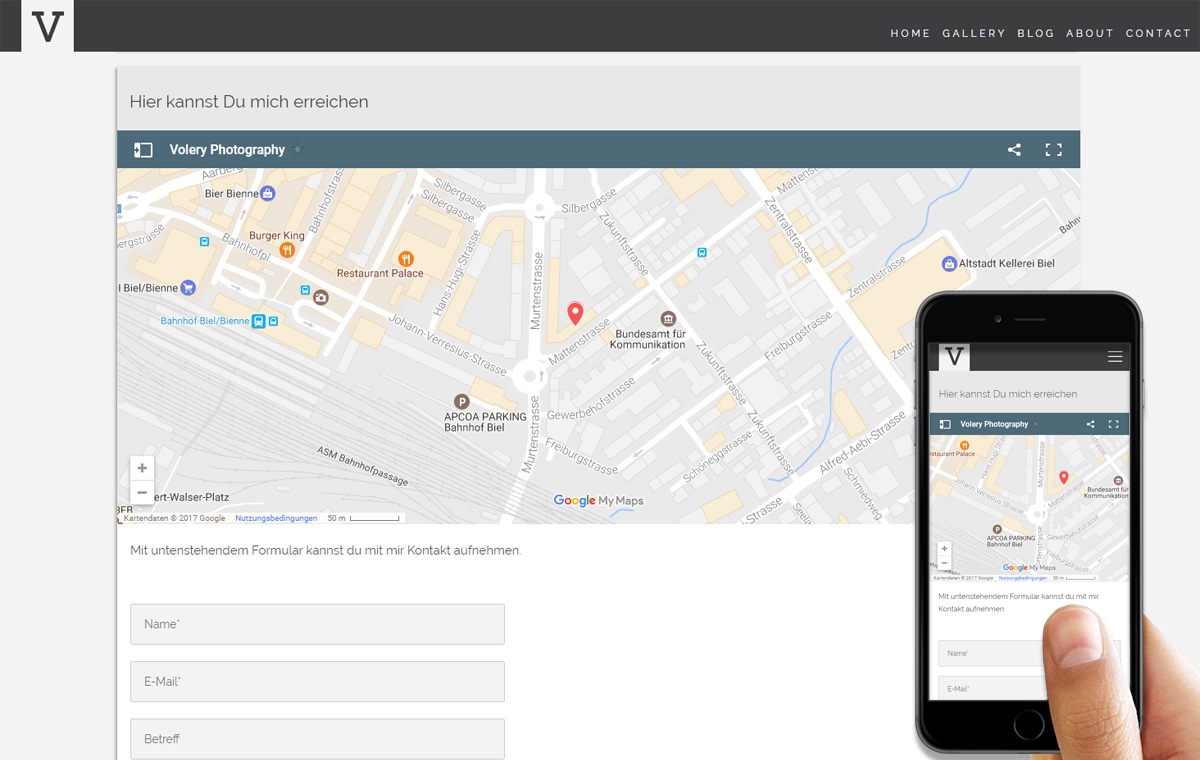Star the Volery Photography map
The height and width of the screenshot is (760, 1200).
click(298, 150)
